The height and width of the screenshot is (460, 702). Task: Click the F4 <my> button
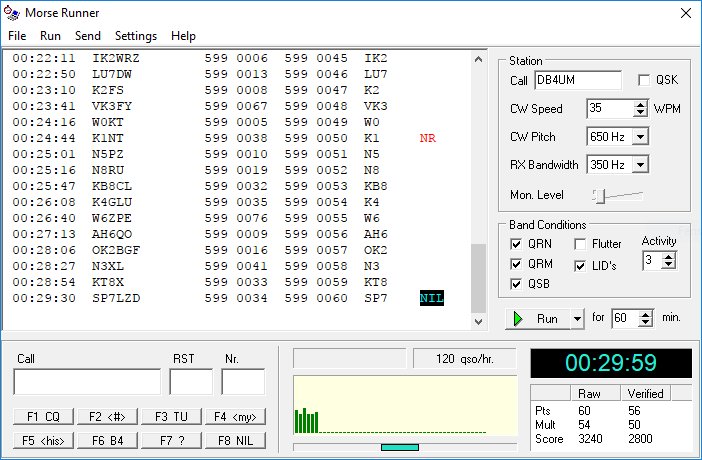click(235, 417)
